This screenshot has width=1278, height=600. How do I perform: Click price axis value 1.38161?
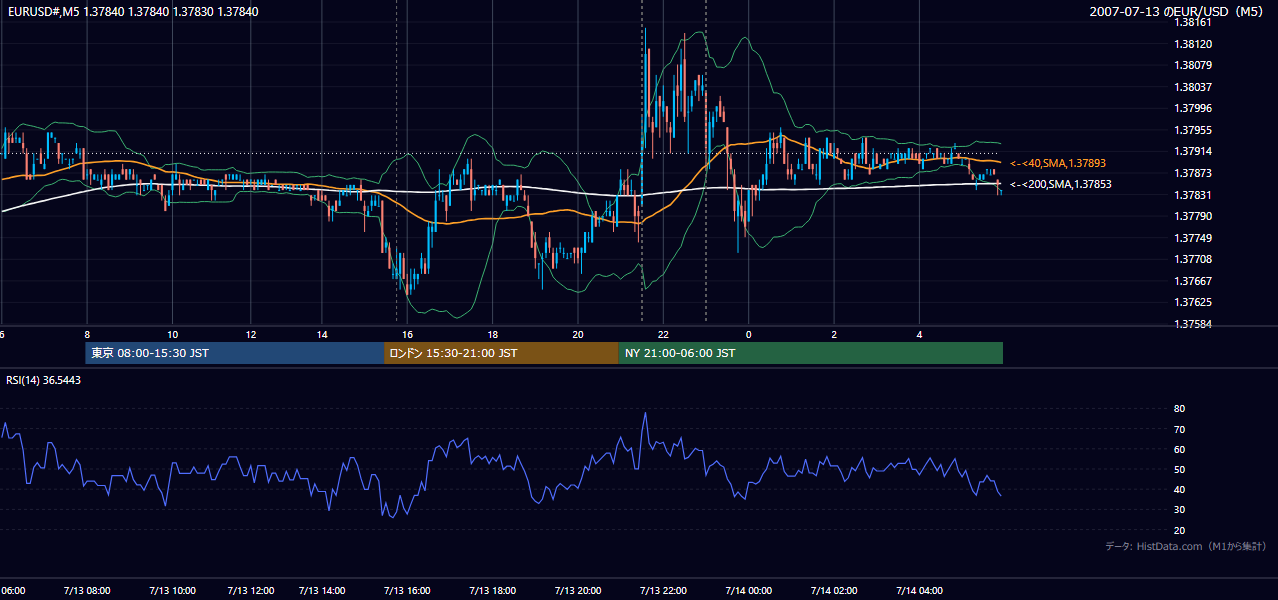coord(1193,22)
